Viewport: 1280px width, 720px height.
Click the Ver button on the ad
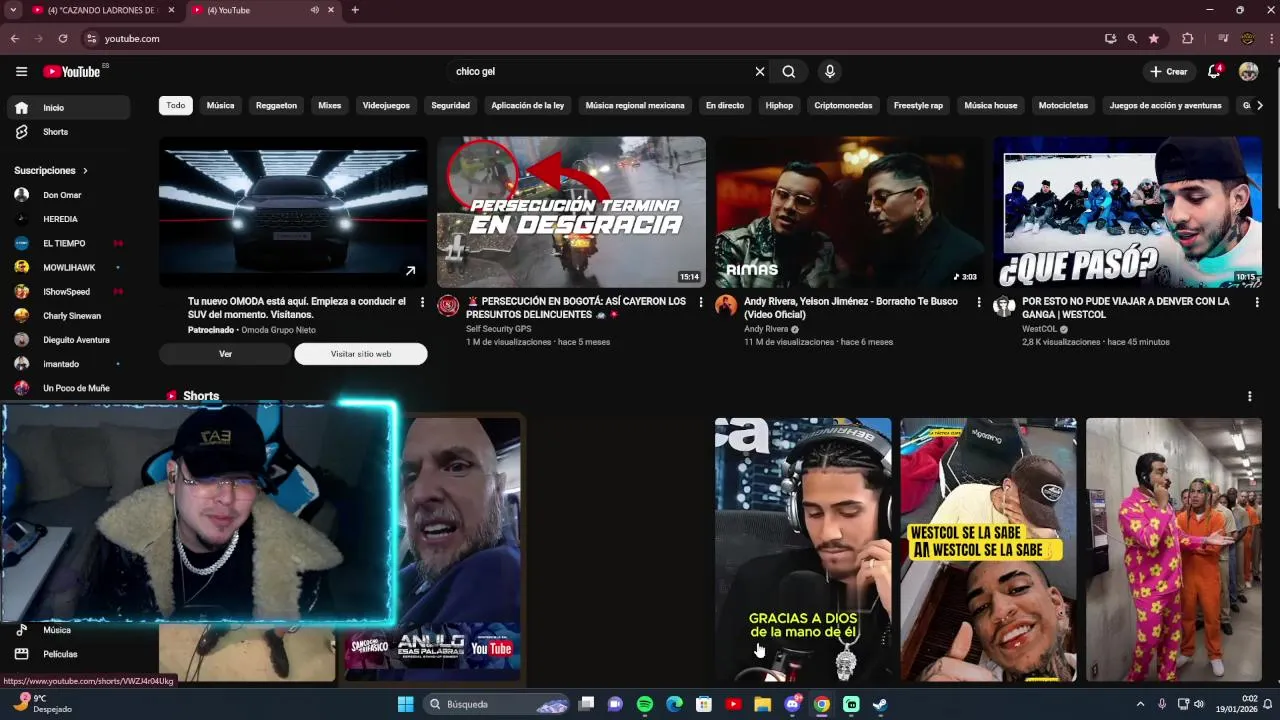[x=225, y=354]
